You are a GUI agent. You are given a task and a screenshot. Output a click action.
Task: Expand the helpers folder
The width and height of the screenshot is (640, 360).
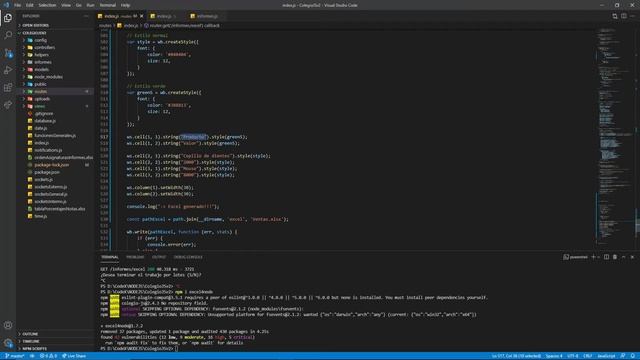(55, 55)
